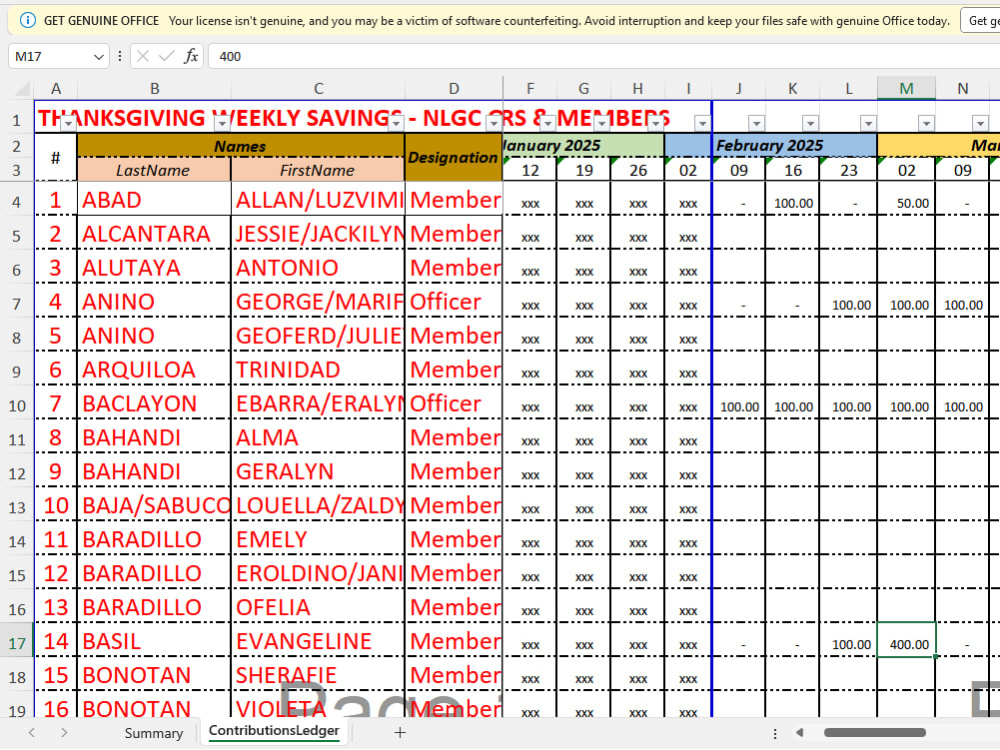Open filter dropdown in column C header
This screenshot has height=750, width=1000.
click(396, 122)
